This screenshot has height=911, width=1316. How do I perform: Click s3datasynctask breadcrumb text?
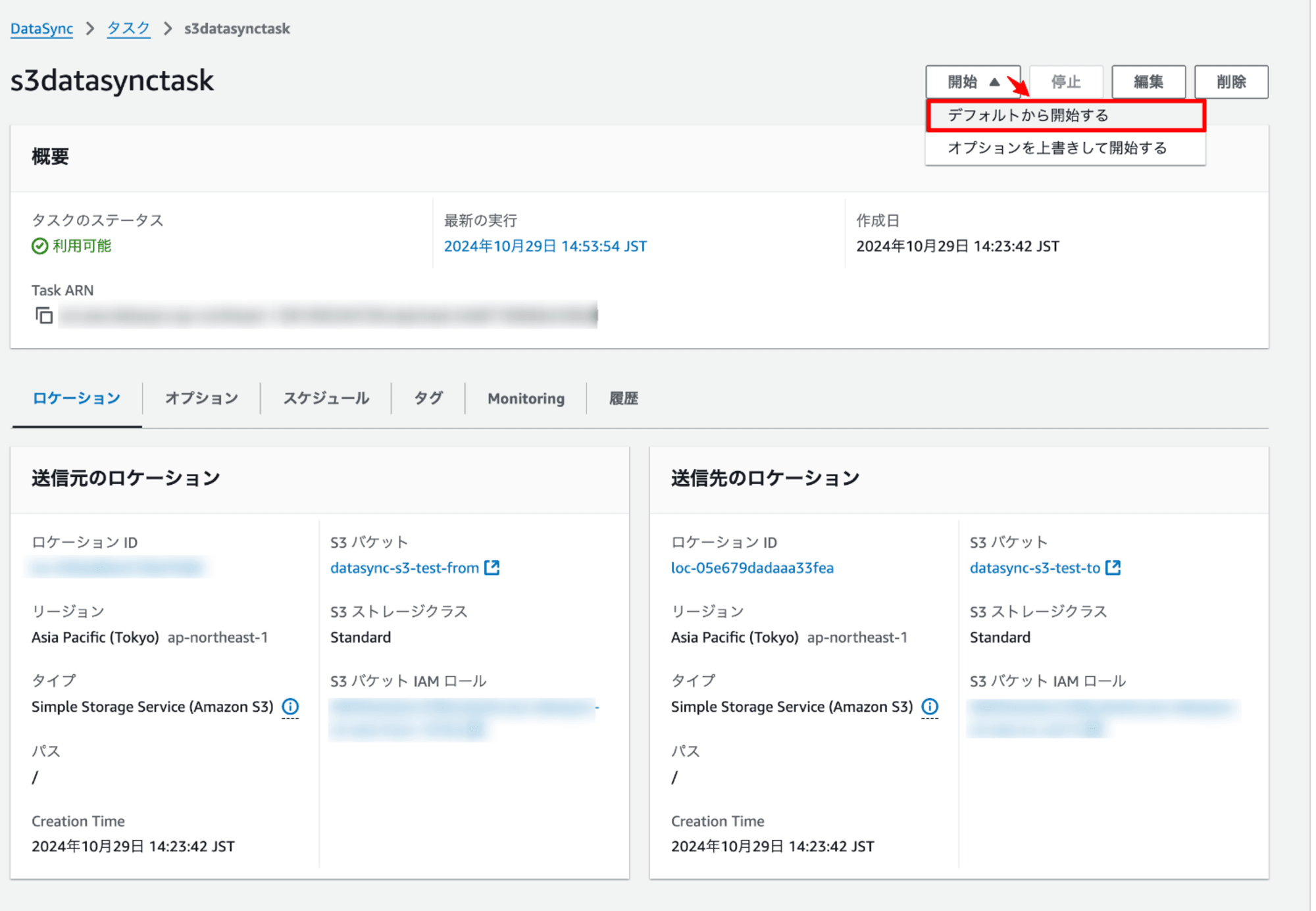pos(237,29)
